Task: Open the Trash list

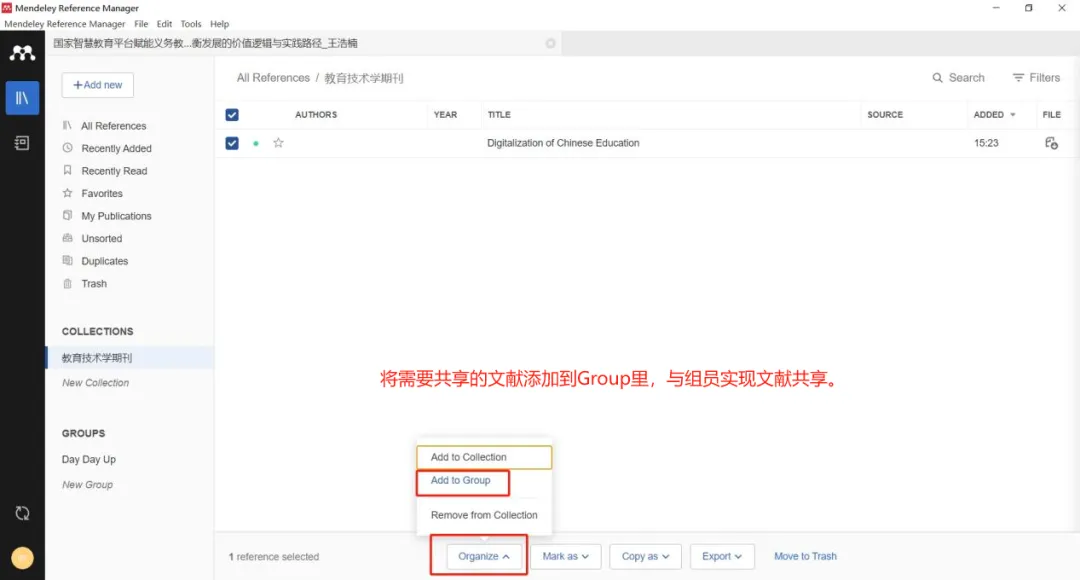Action: [94, 284]
